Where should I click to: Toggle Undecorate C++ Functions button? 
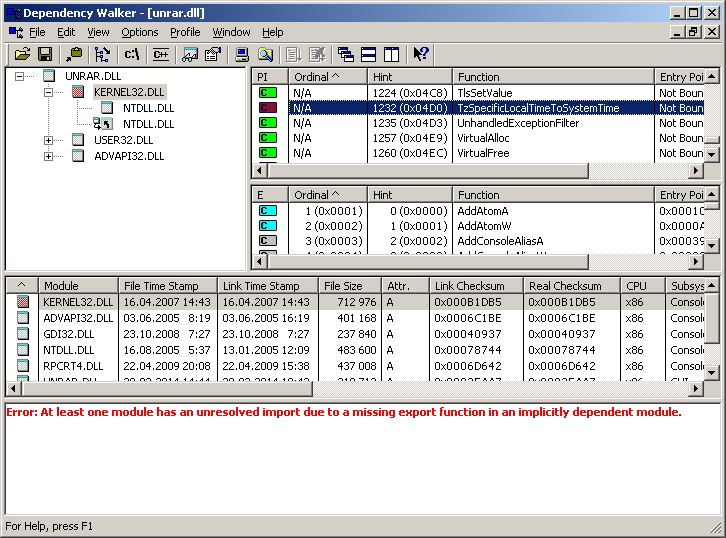coord(161,55)
